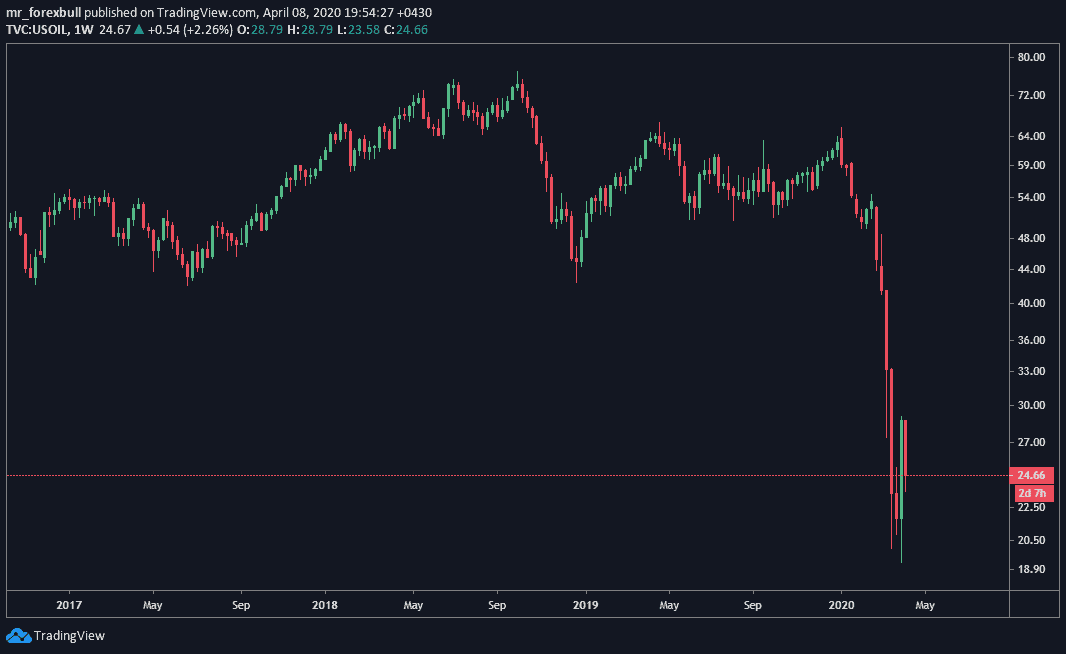Select the 2017 marker on time axis

69,605
